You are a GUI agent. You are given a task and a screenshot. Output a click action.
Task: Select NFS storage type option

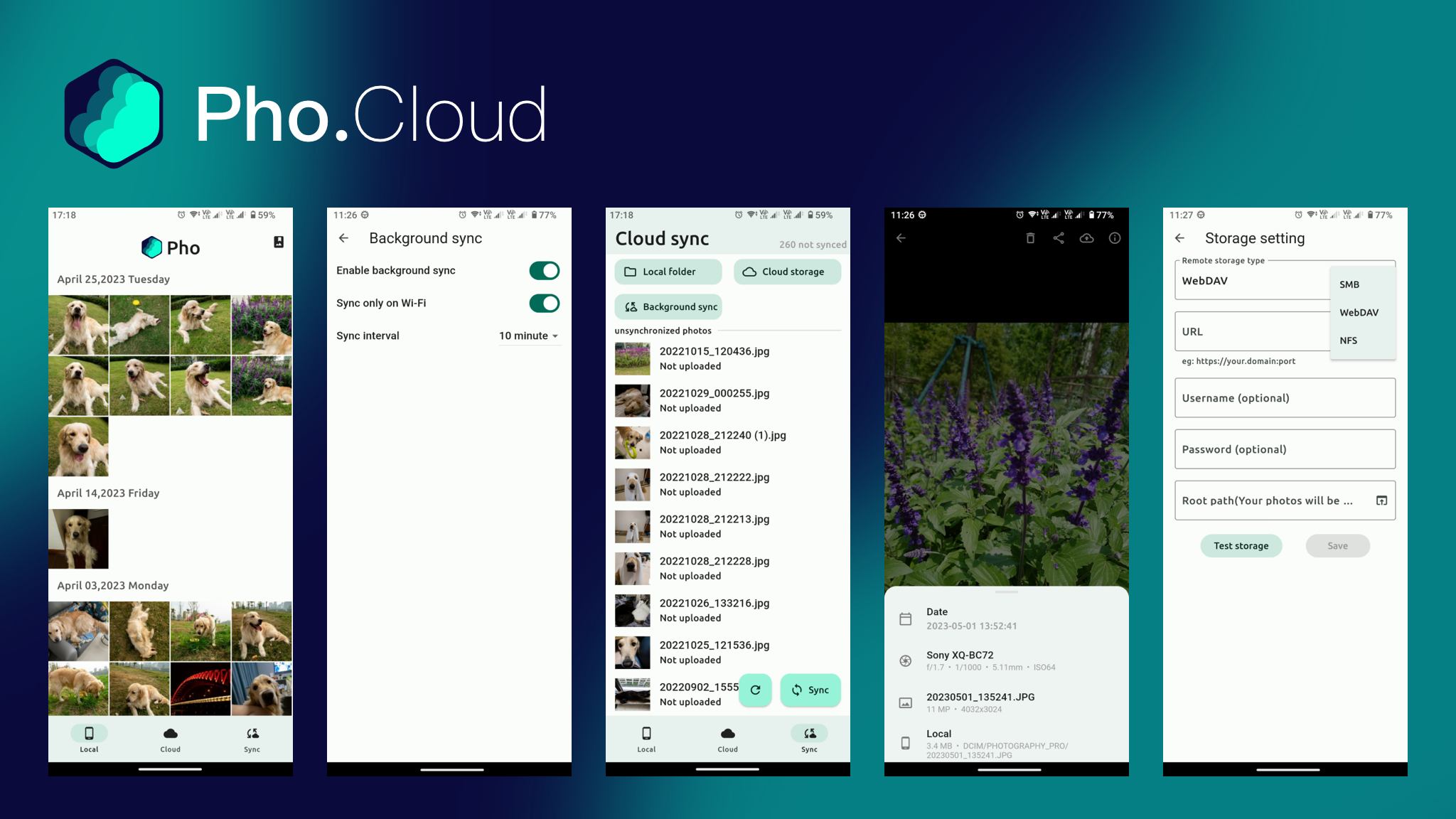pos(1349,341)
